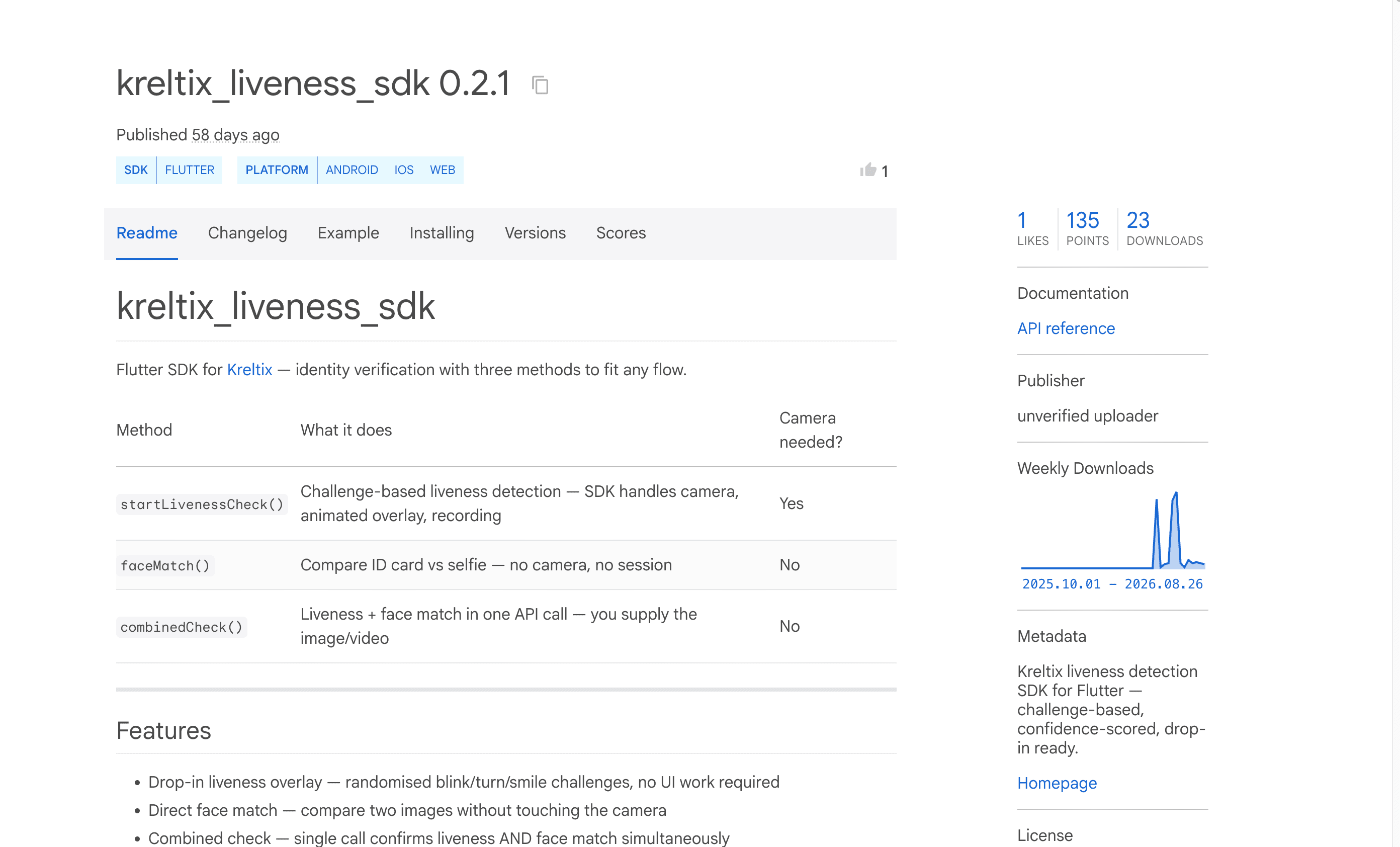This screenshot has height=847, width=1400.
Task: Click the 'What it does' column header
Action: pyautogui.click(x=346, y=431)
